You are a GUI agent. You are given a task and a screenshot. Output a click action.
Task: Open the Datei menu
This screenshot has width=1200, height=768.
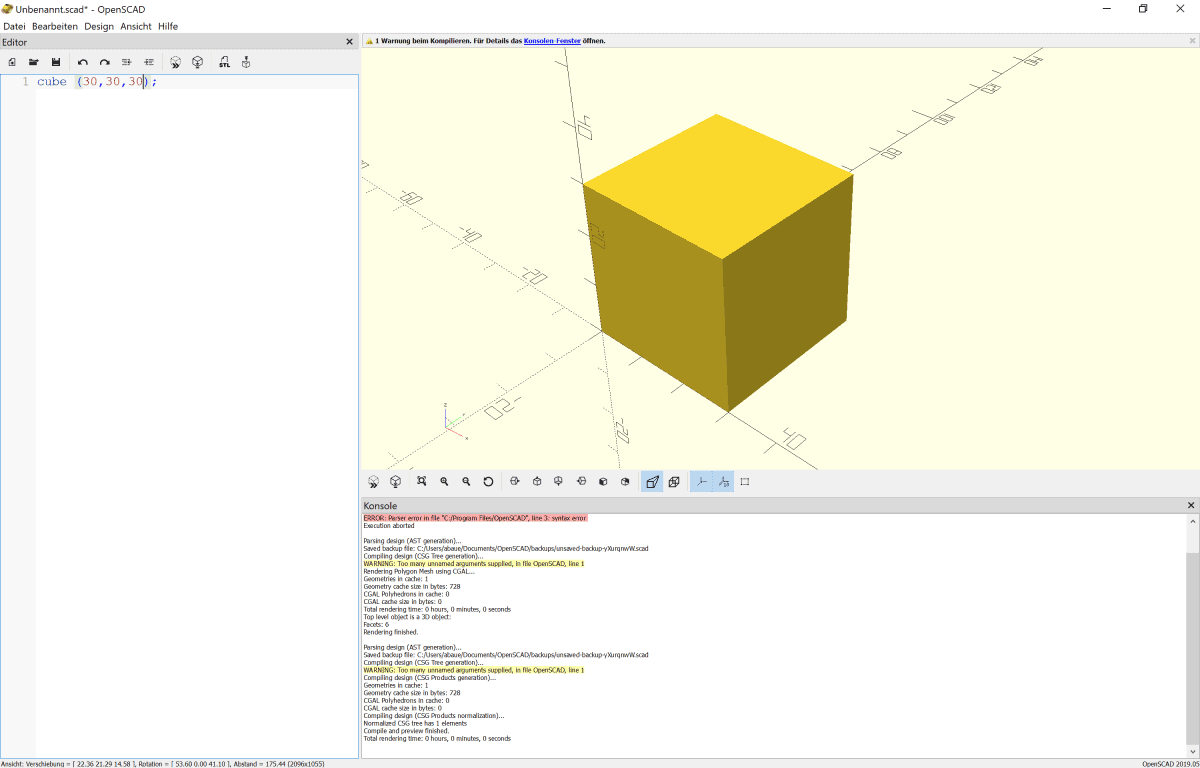coord(14,26)
